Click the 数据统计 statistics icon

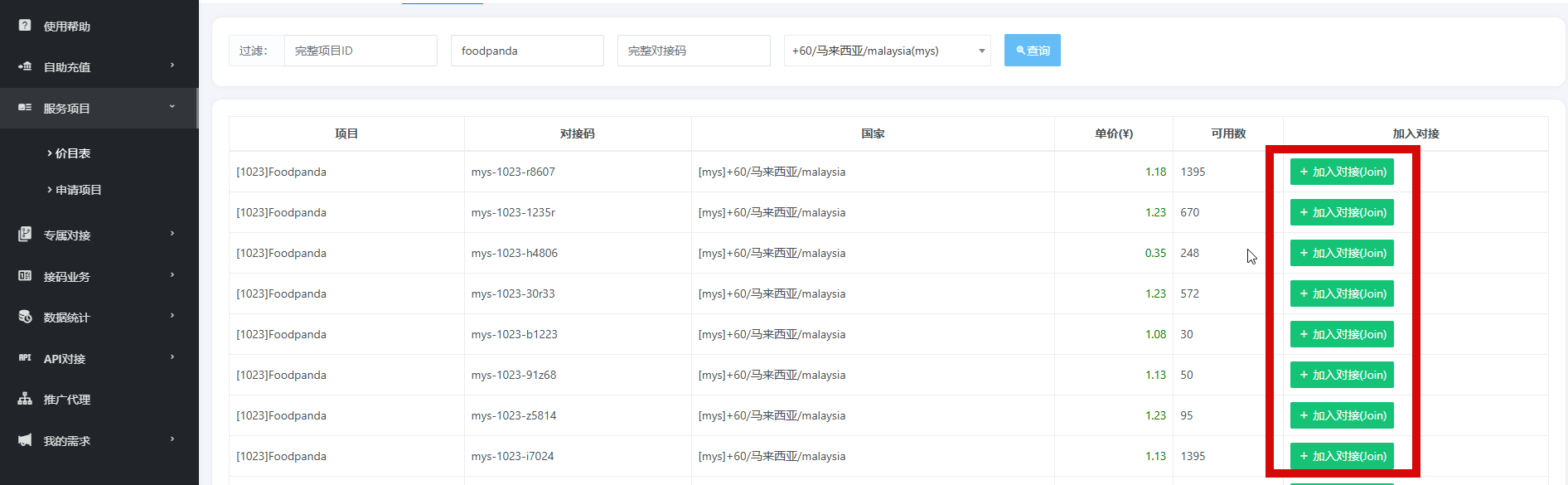[25, 317]
